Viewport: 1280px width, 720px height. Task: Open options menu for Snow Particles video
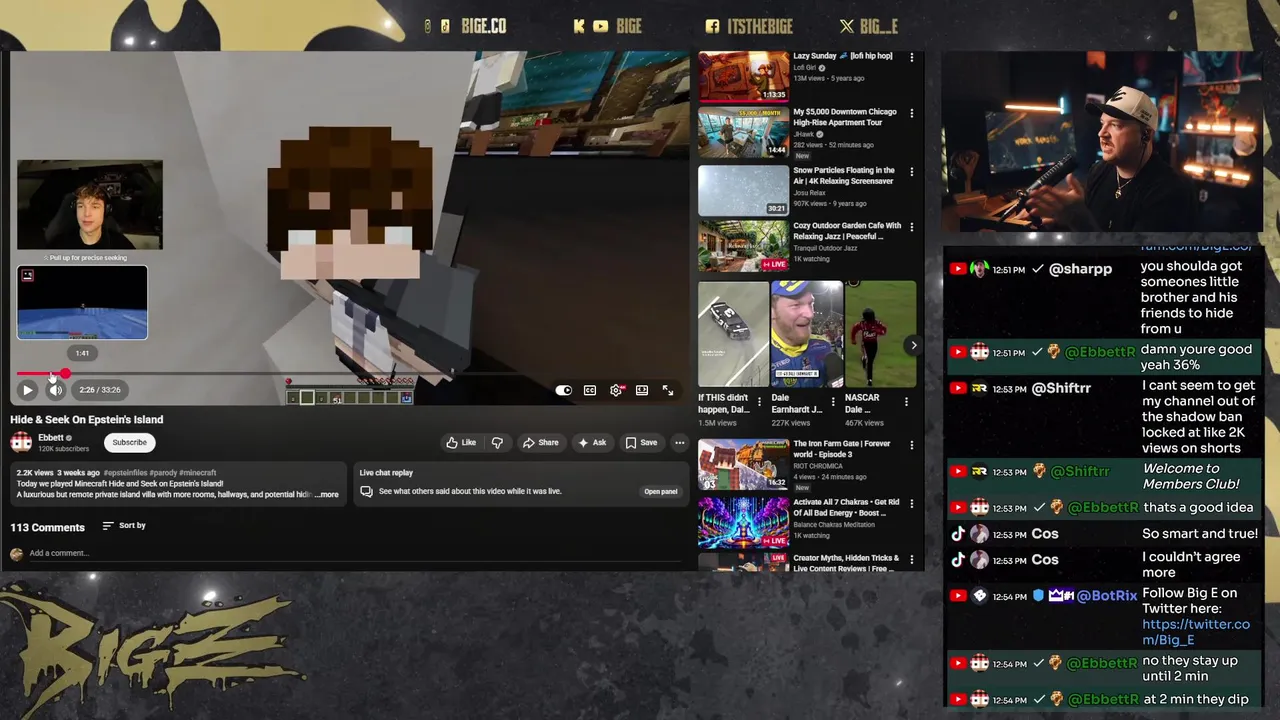[x=911, y=172]
